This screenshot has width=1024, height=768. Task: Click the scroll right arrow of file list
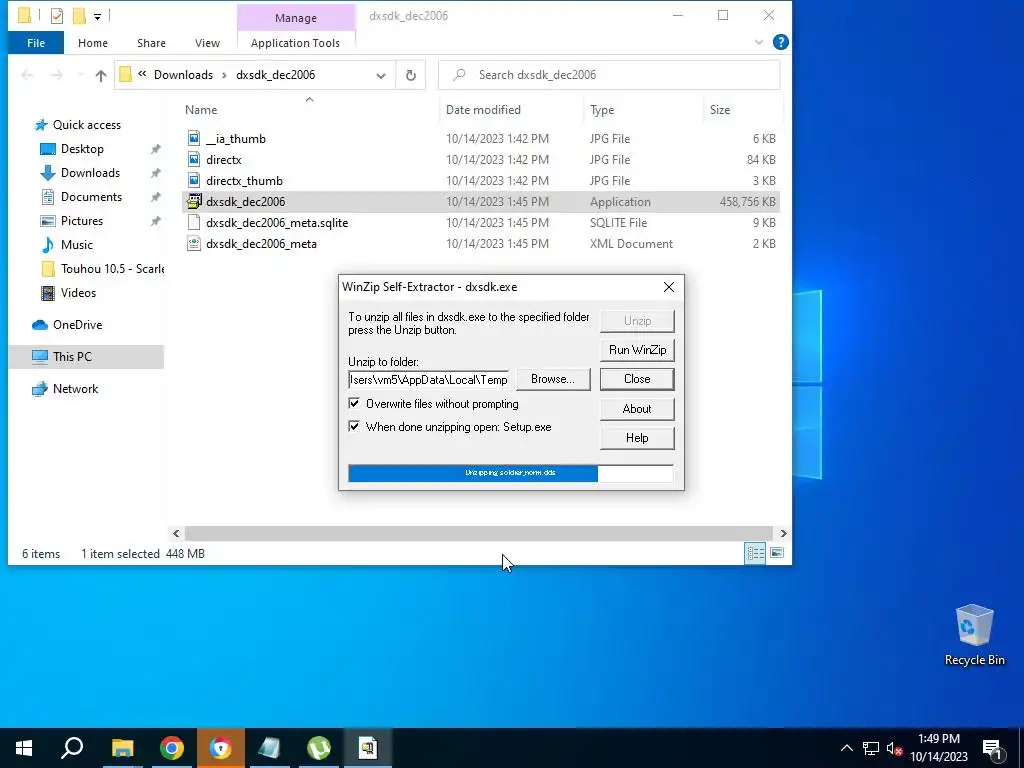point(783,534)
